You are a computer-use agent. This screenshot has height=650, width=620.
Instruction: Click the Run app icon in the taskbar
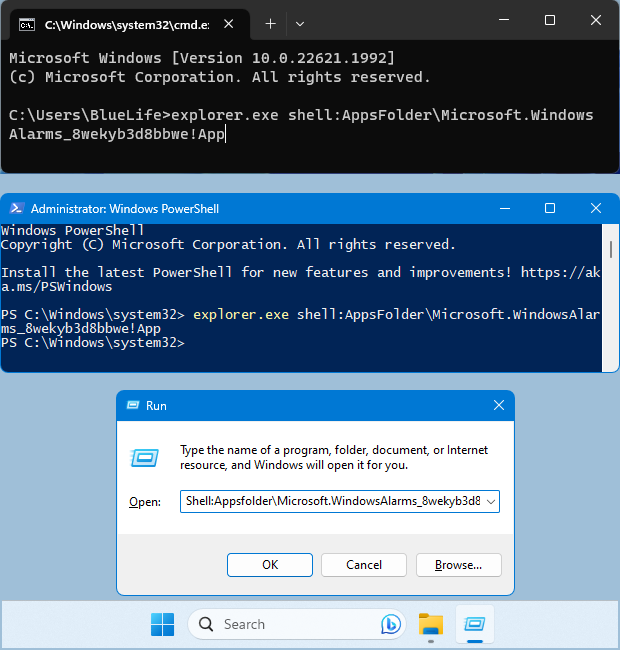click(x=475, y=624)
